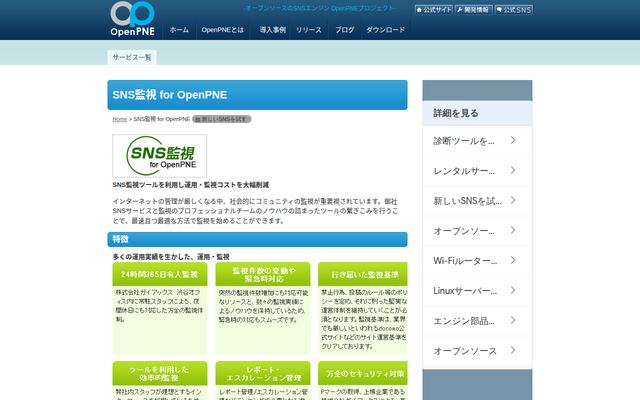This screenshot has width=640, height=400.
Task: Click the chevron beside オープンソー...
Action: click(513, 230)
